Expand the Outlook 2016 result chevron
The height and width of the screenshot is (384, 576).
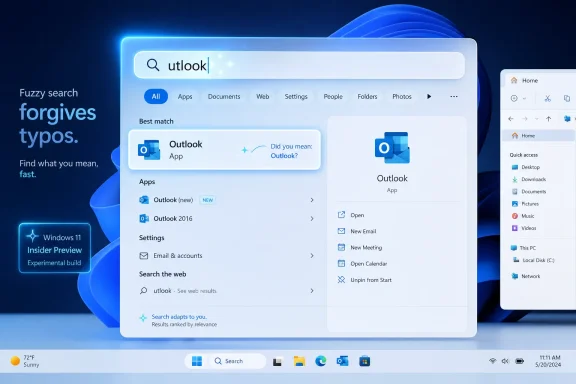point(312,219)
